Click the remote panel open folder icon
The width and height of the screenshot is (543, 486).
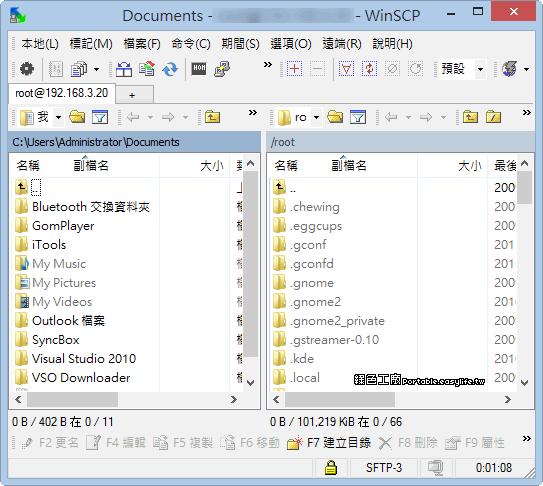tap(335, 117)
